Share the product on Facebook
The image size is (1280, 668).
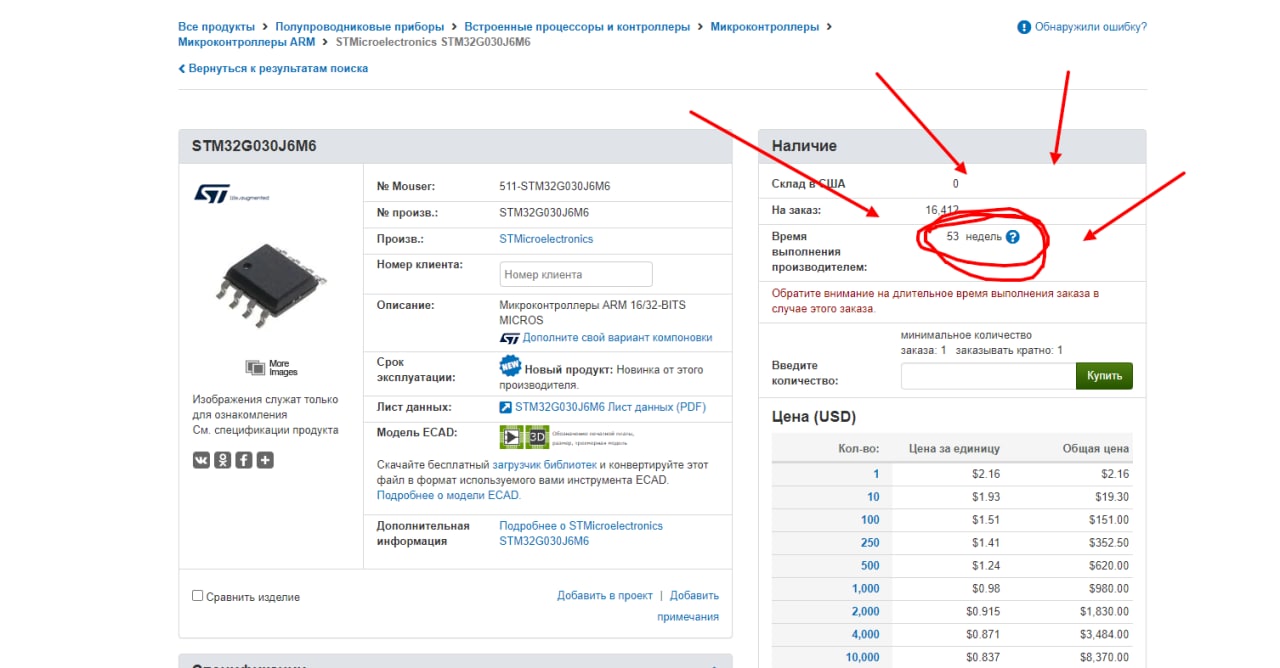(243, 460)
